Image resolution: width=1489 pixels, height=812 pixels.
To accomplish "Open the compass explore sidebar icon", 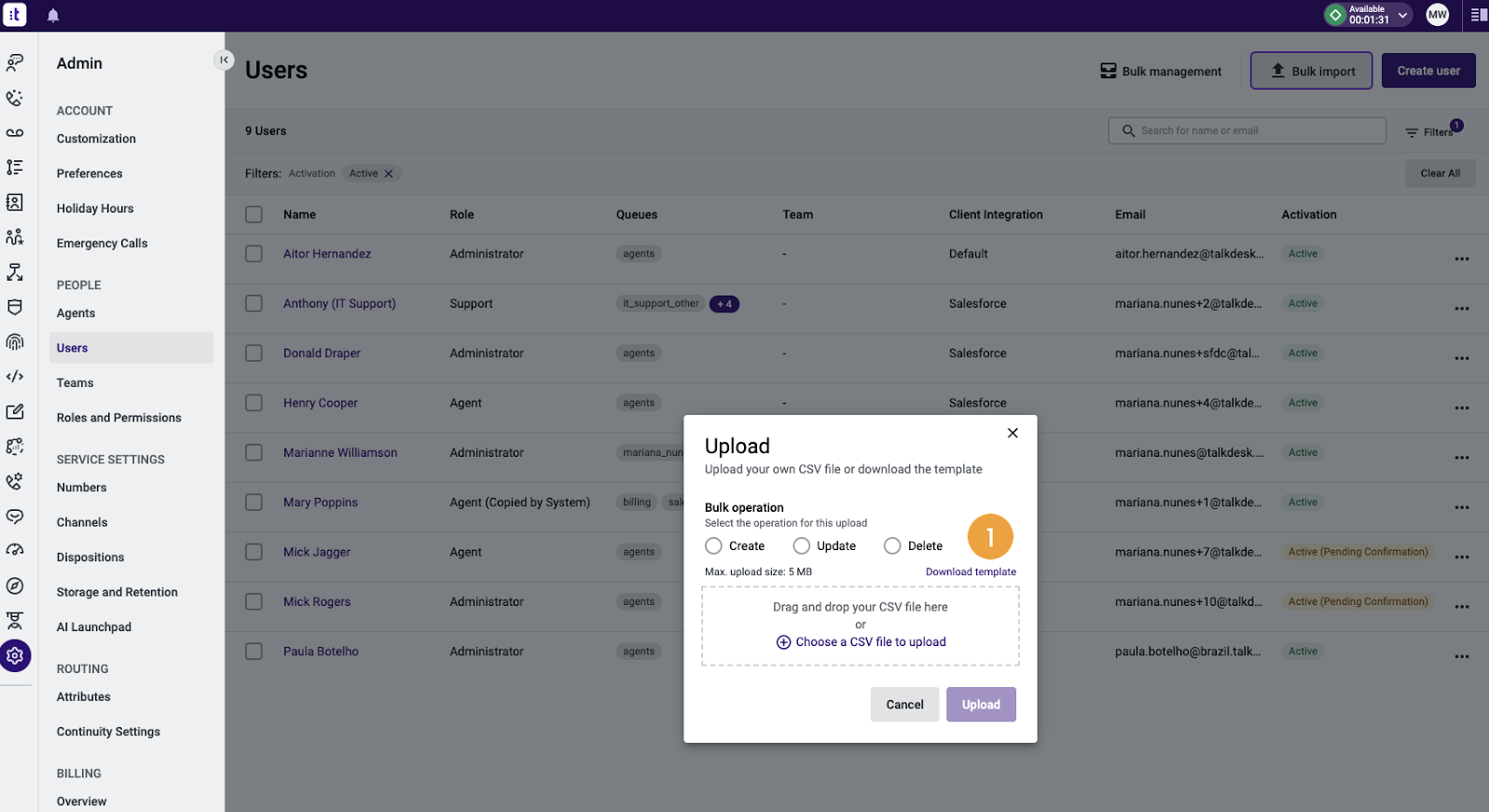I will point(15,586).
